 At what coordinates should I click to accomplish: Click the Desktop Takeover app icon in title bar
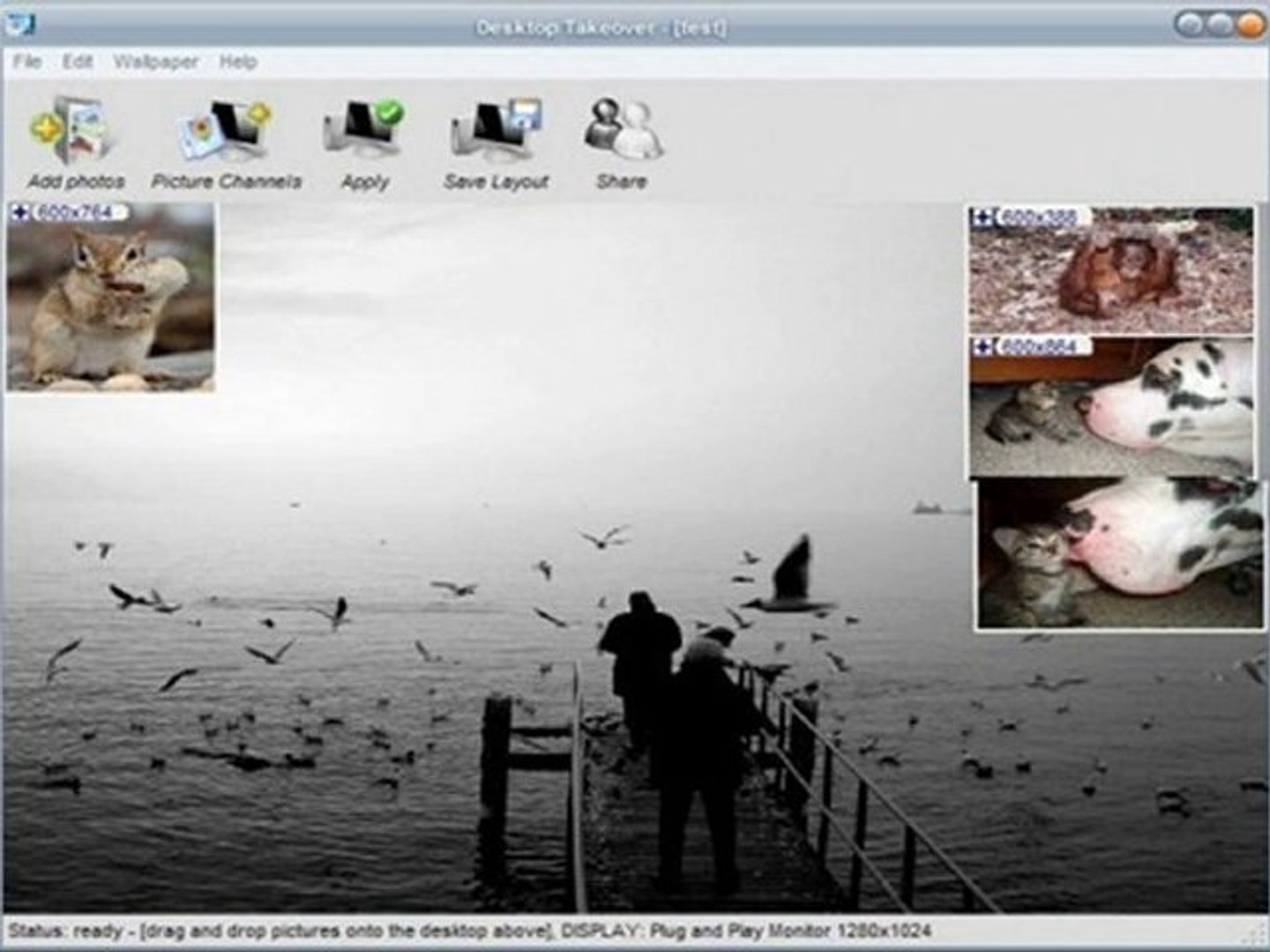pyautogui.click(x=19, y=24)
